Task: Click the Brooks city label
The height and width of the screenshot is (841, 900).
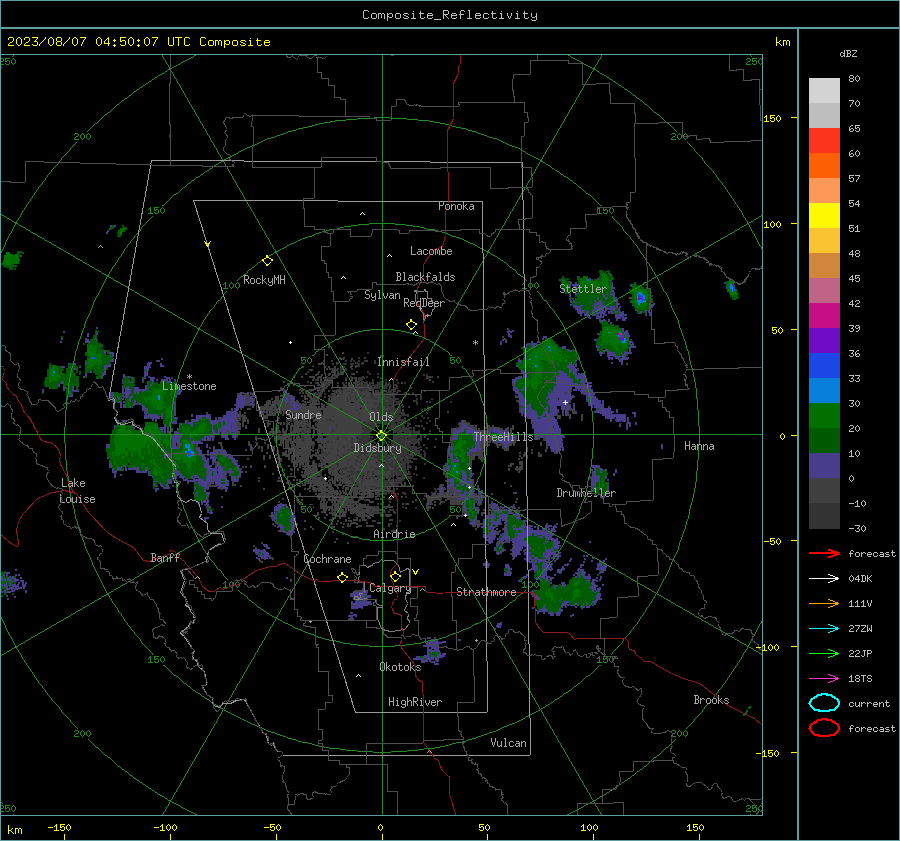Action: [x=711, y=700]
